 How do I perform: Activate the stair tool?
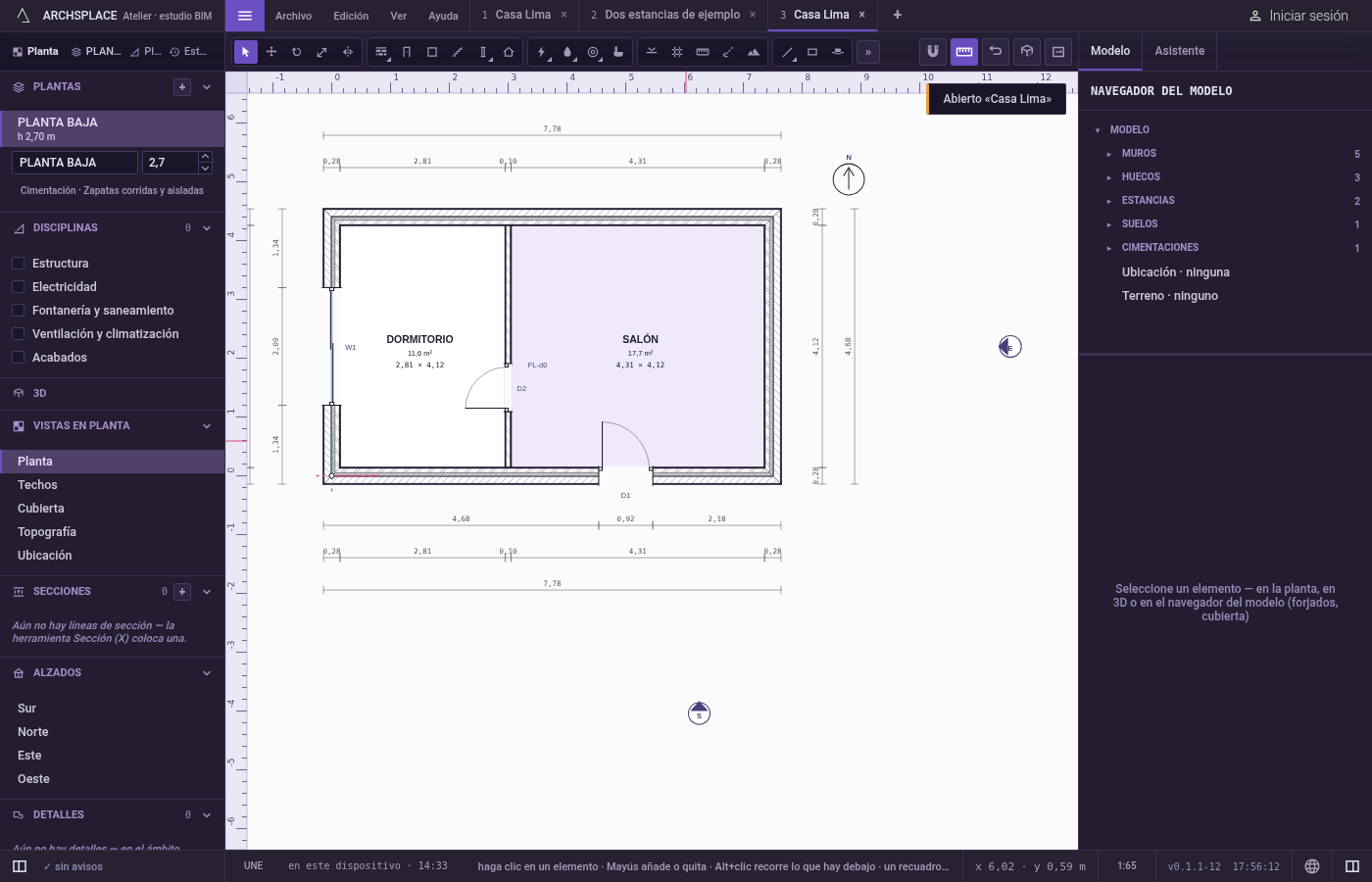458,52
